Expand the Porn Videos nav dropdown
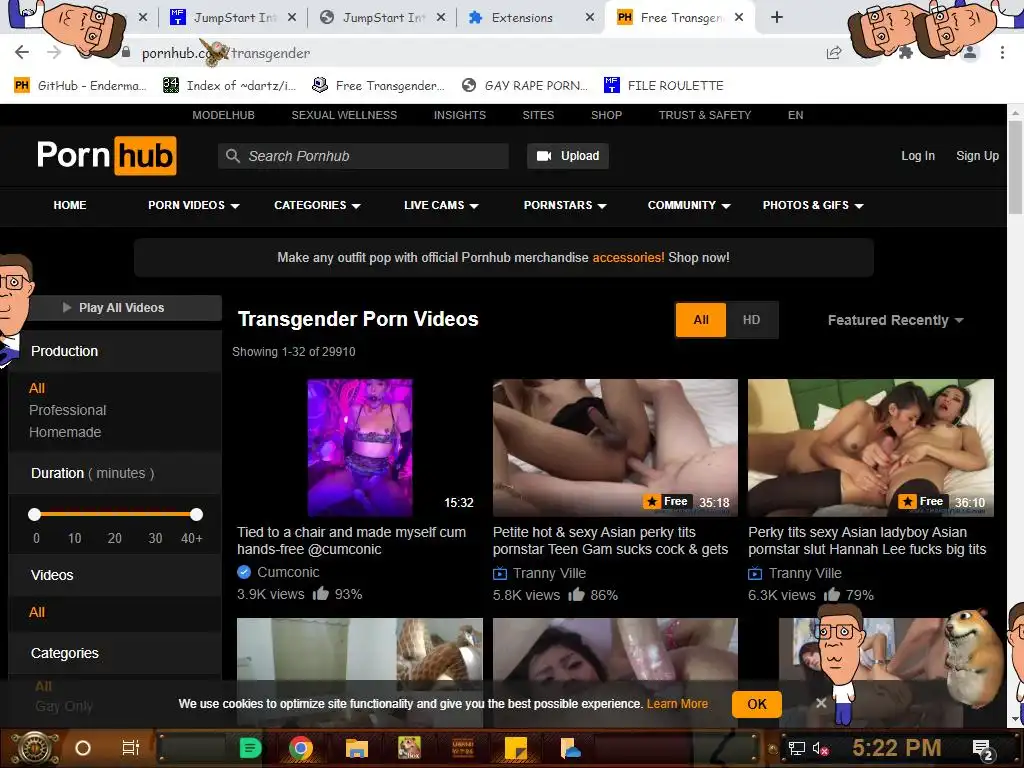Viewport: 1024px width, 768px height. coord(193,205)
